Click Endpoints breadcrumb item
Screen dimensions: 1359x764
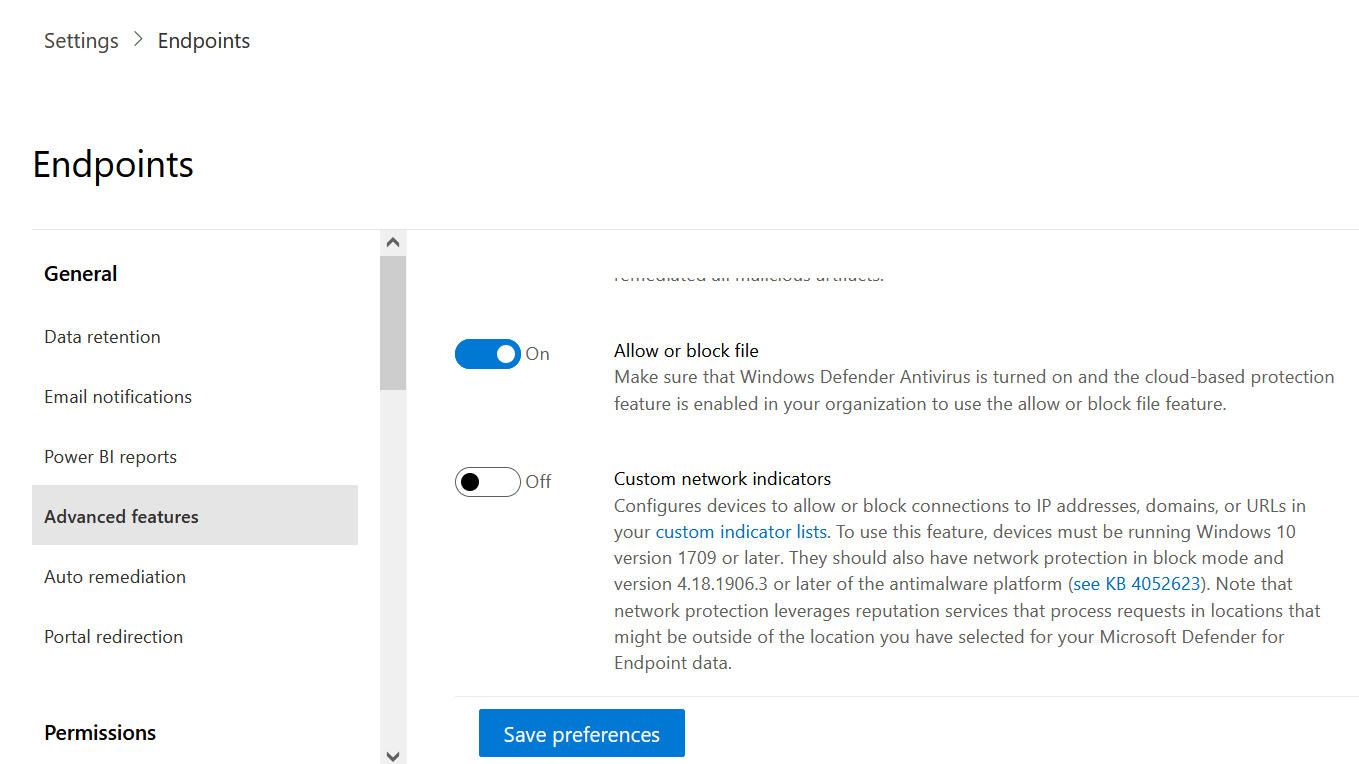coord(204,41)
